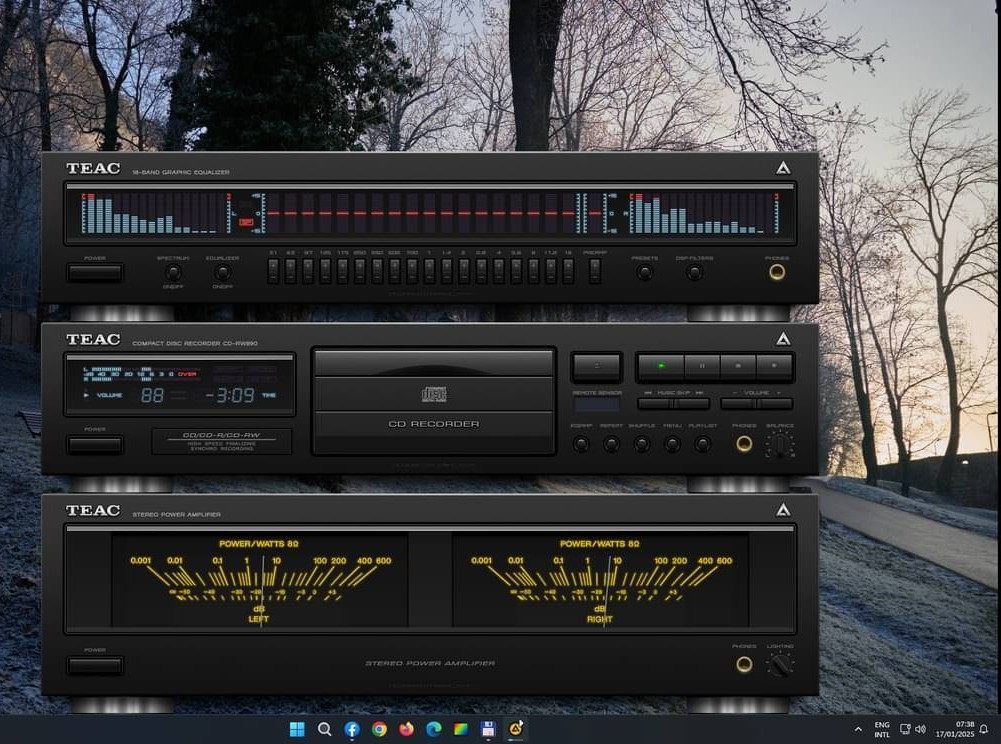Toggle the equalizer POWER button
This screenshot has width=1001, height=744.
pos(95,273)
